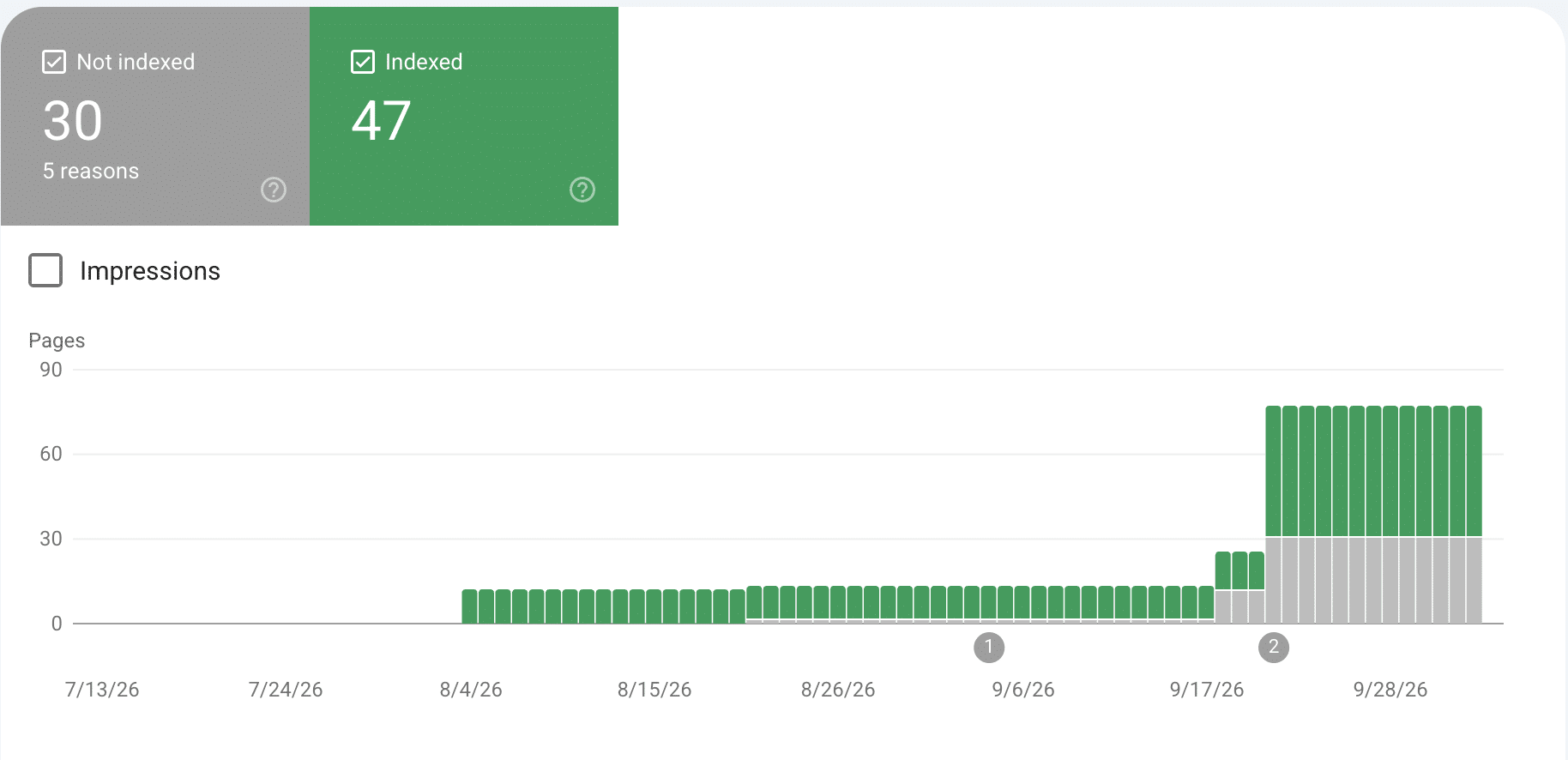Viewport: 1568px width, 760px height.
Task: Open help icon on Not indexed card
Action: [274, 190]
